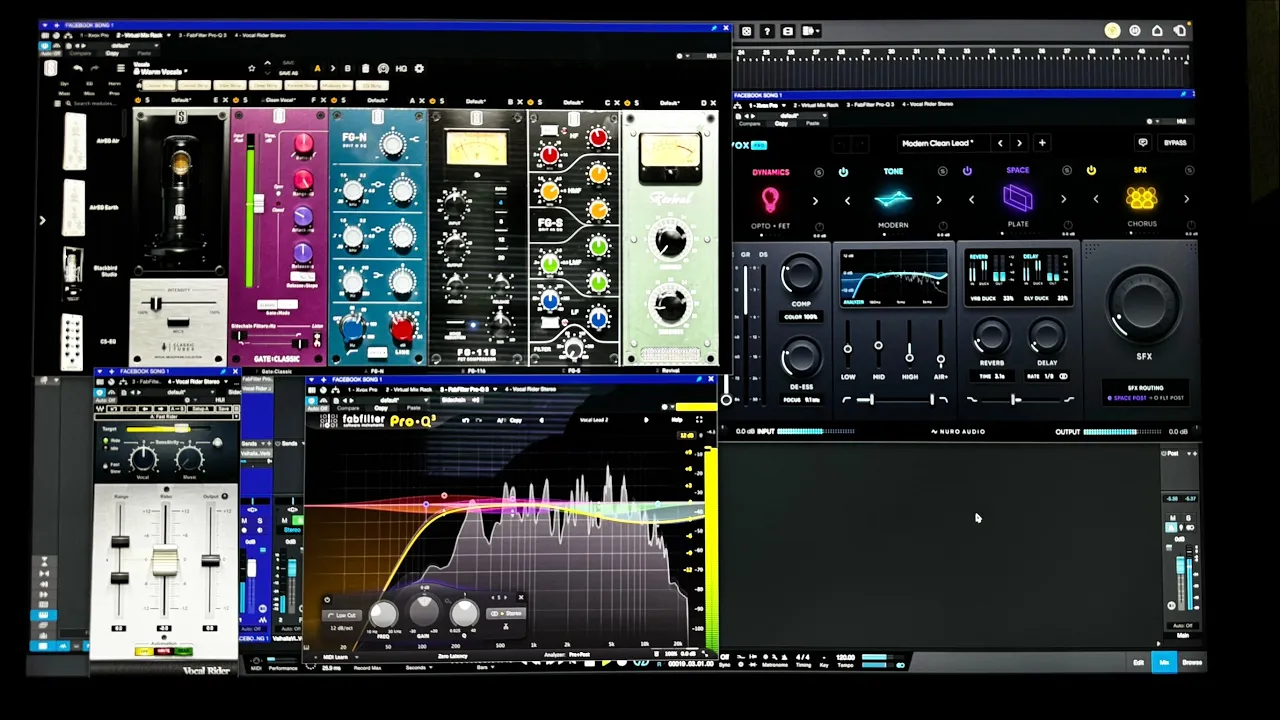The width and height of the screenshot is (1280, 720).
Task: Toggle HQ mode in Virtual Mix Rack
Action: [401, 69]
